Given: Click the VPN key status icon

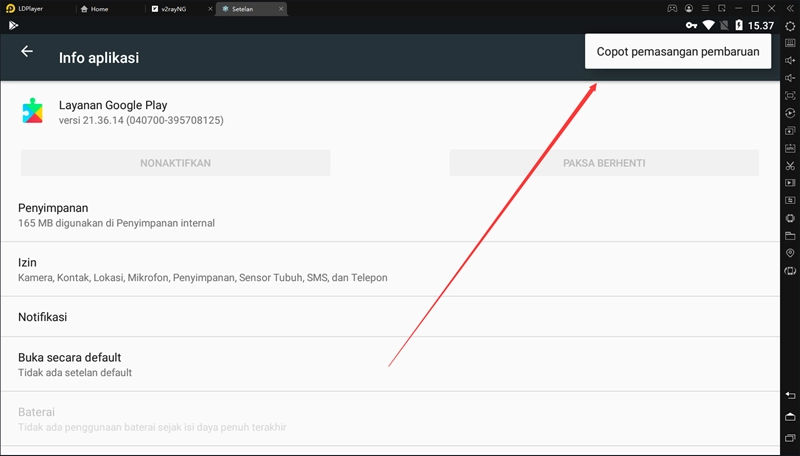Looking at the screenshot, I should pos(691,26).
